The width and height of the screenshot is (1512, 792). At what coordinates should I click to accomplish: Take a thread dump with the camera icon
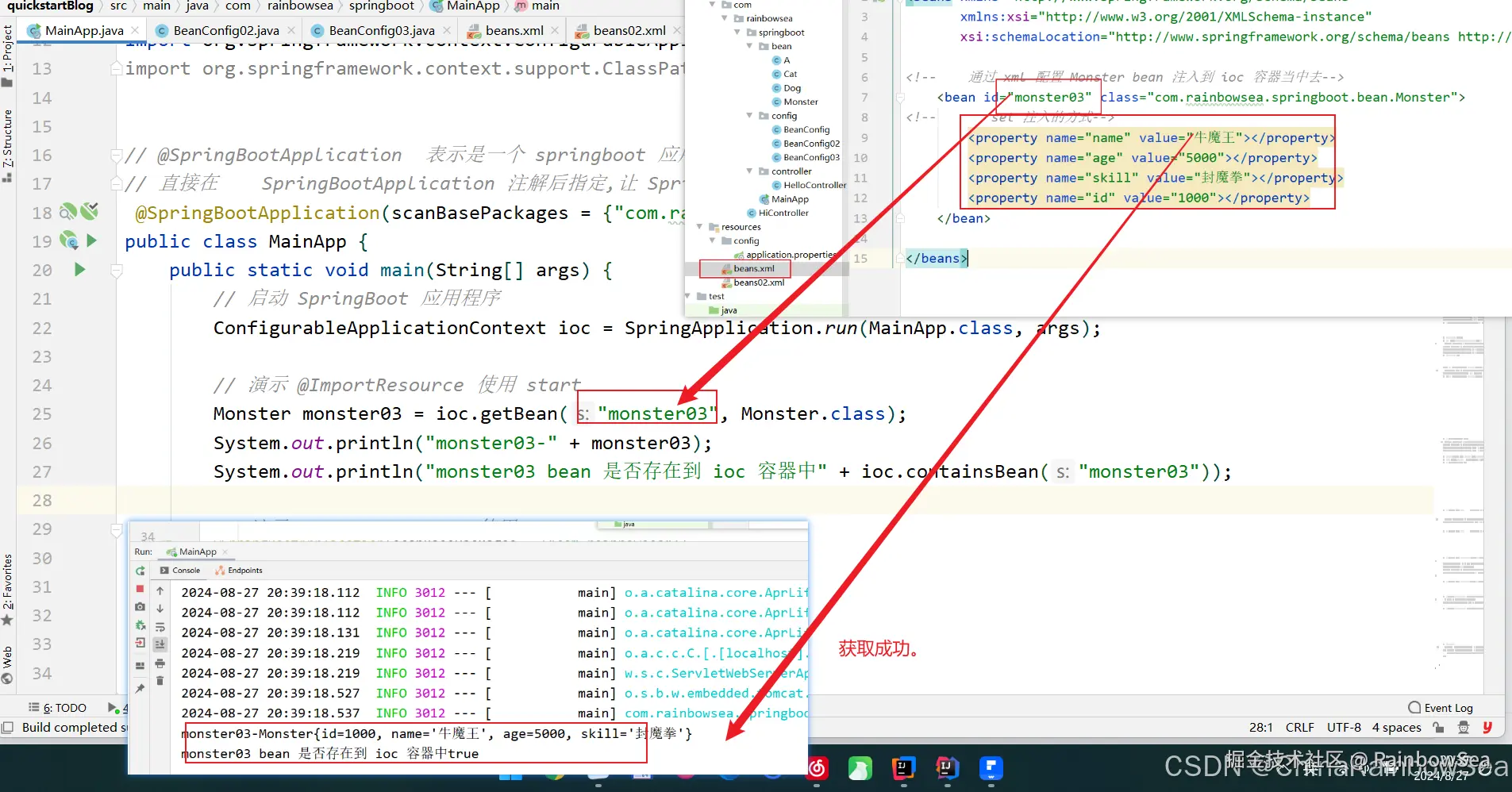coord(140,606)
